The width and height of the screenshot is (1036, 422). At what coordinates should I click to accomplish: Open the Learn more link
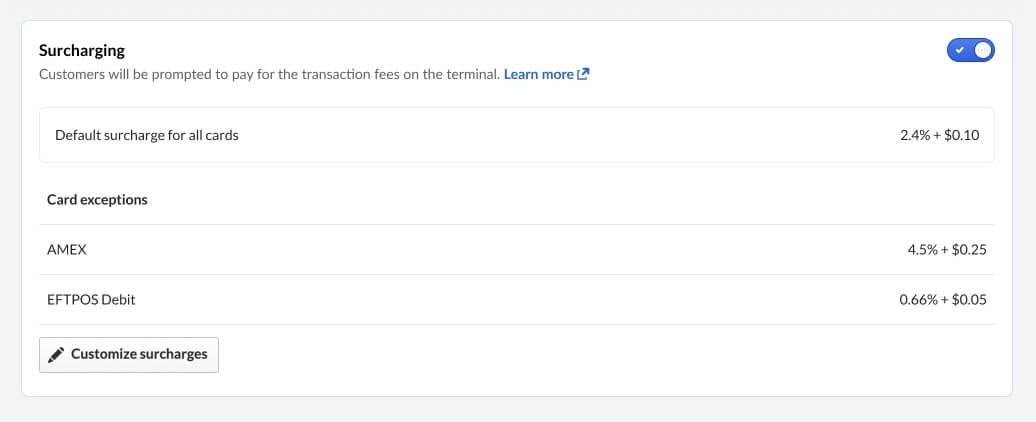tap(539, 74)
